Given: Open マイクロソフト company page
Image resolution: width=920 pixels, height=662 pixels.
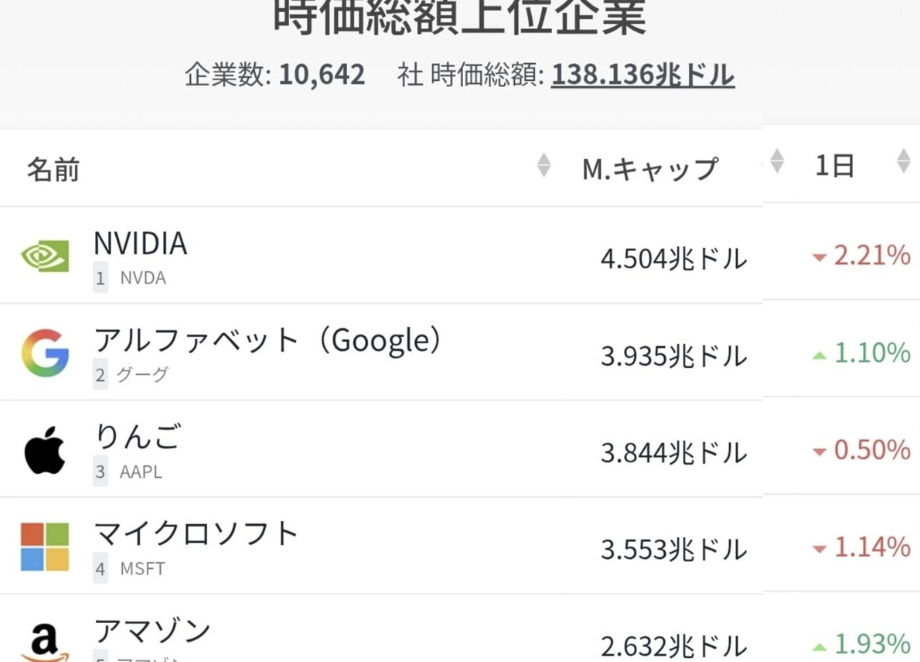Looking at the screenshot, I should (x=196, y=533).
